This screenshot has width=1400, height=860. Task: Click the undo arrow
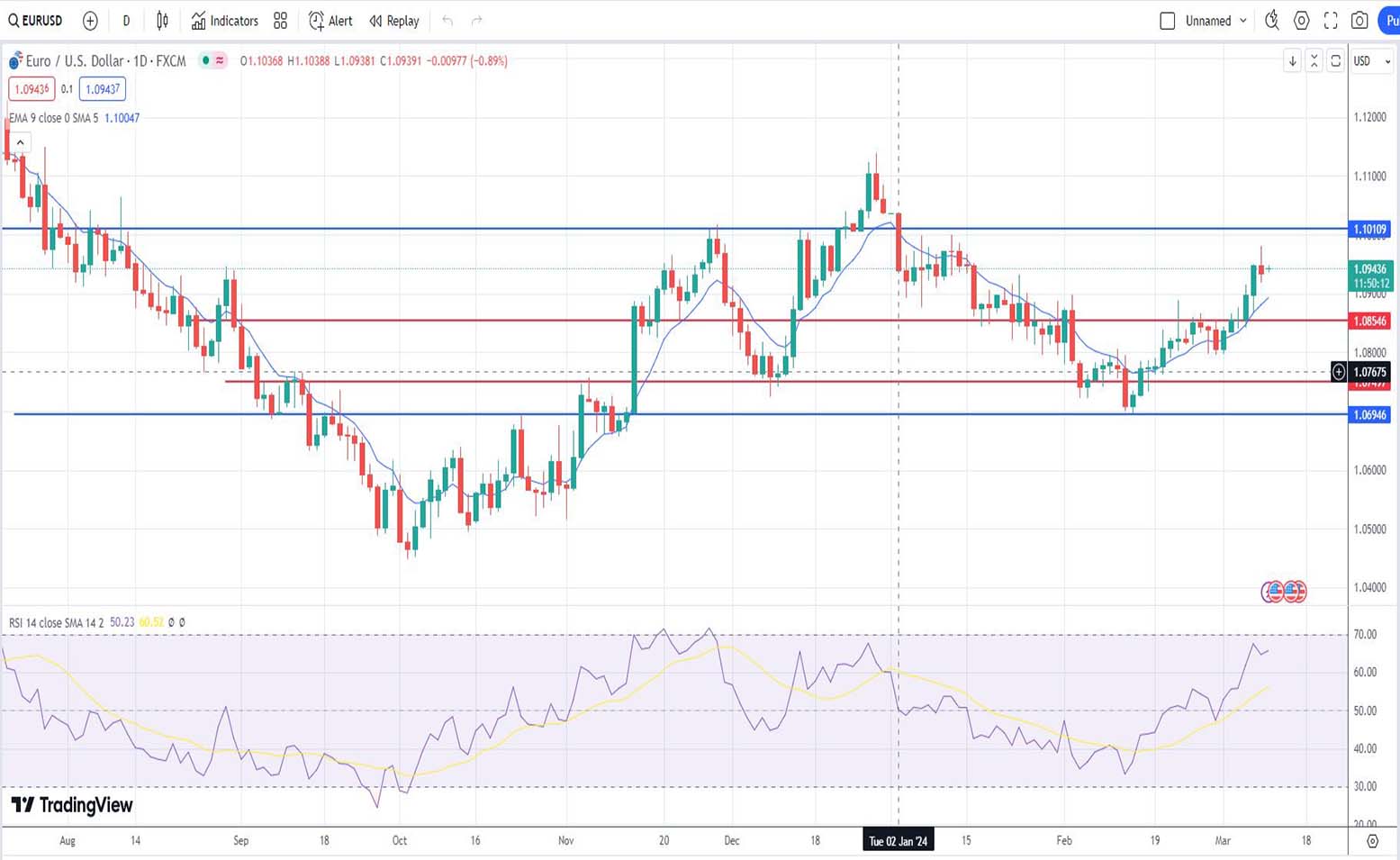447,21
